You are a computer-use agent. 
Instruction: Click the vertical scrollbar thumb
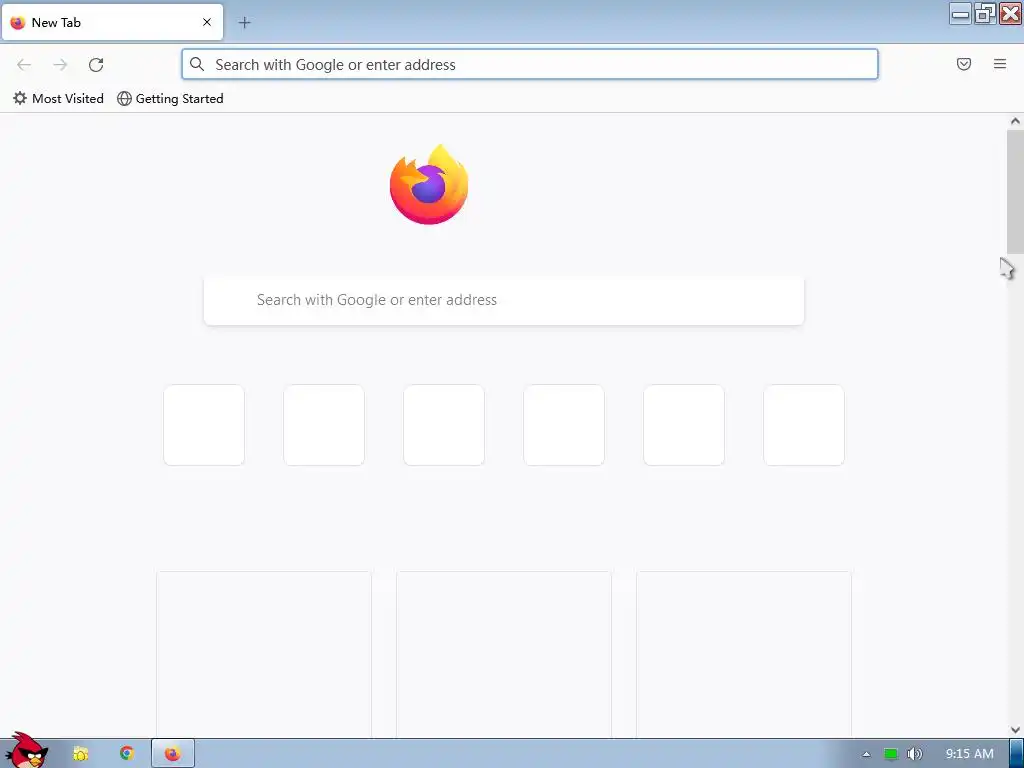coord(1015,191)
